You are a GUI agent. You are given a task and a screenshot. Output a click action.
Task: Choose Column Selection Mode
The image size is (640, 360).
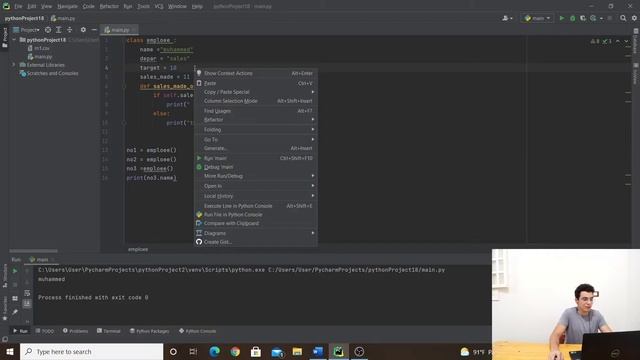[256, 101]
